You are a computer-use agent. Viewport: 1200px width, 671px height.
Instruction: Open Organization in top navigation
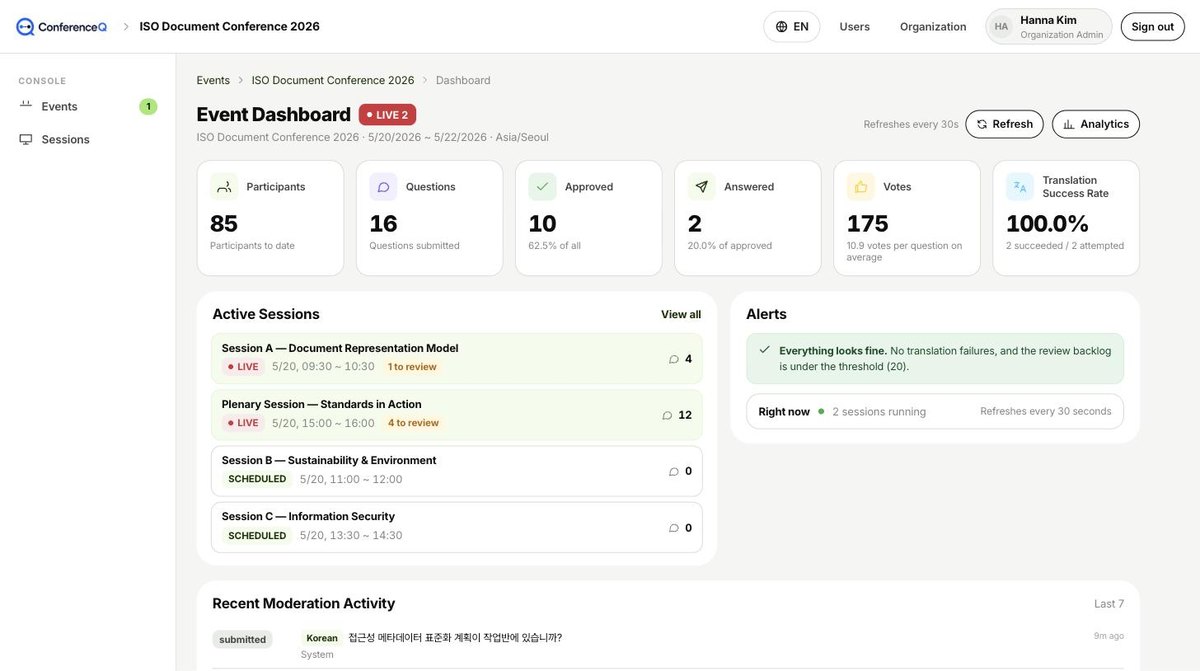click(x=933, y=27)
